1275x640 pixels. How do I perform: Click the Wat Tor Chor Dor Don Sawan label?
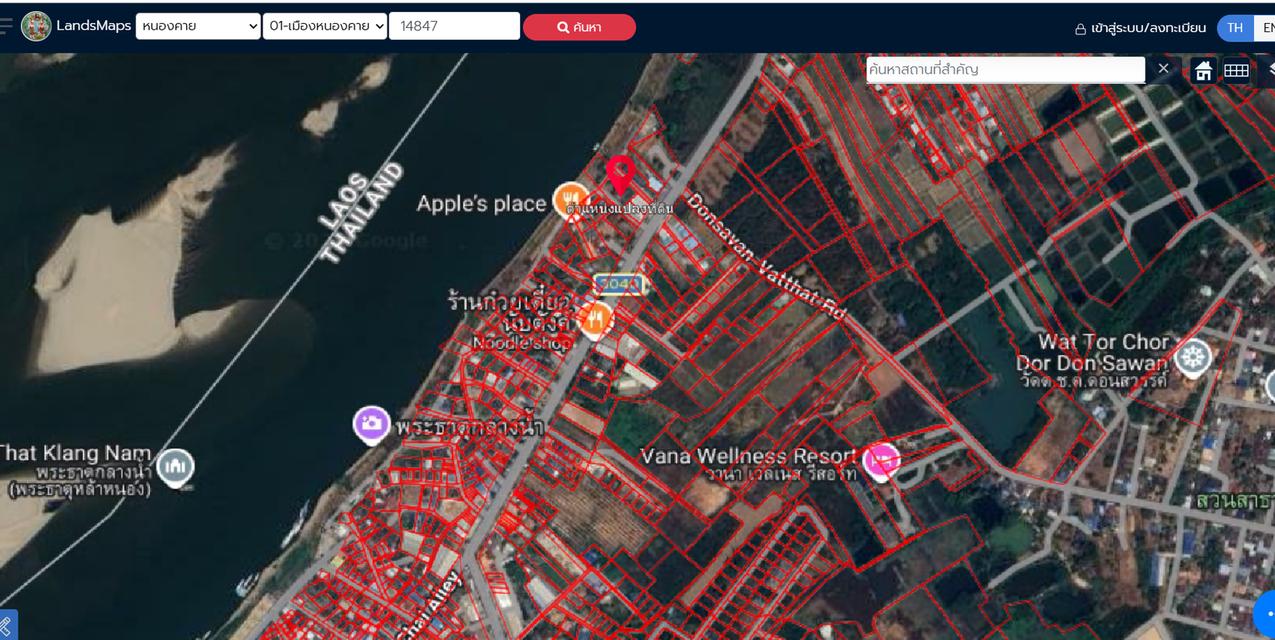pyautogui.click(x=1093, y=353)
